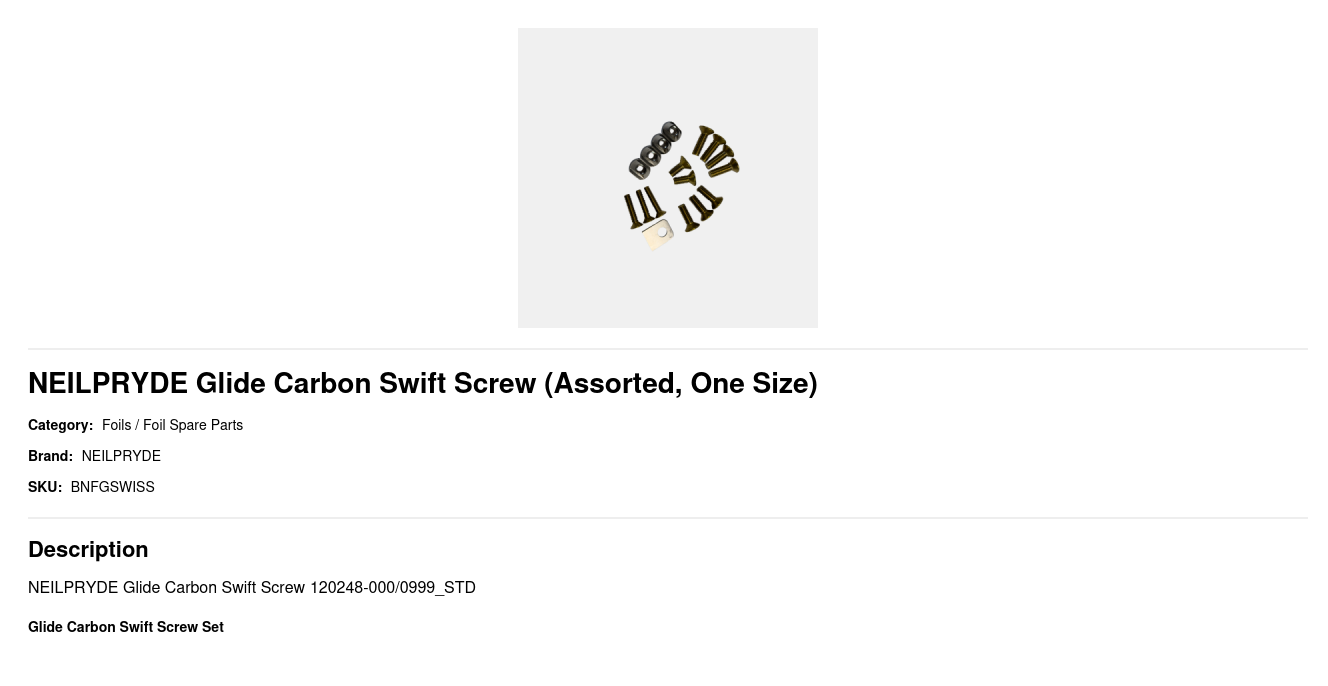Click the "Brand:" label
This screenshot has width=1328, height=686.
click(50, 456)
